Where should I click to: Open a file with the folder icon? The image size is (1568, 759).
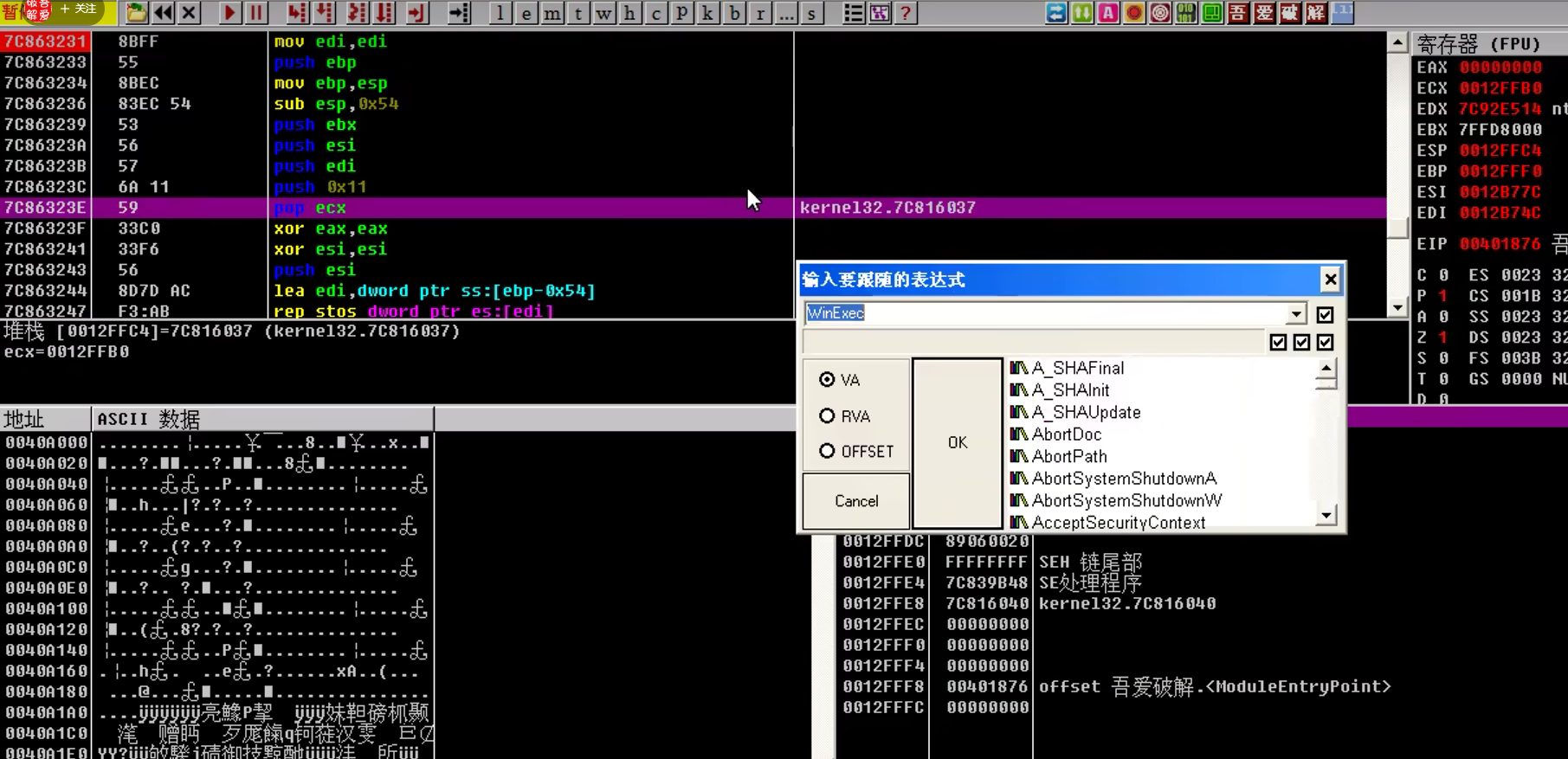(136, 13)
